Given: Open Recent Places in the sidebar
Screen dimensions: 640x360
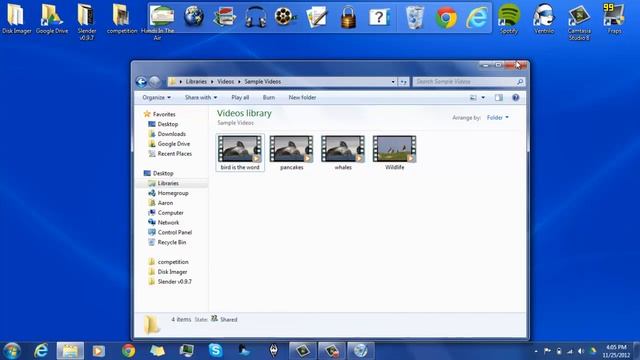Looking at the screenshot, I should pyautogui.click(x=170, y=153).
